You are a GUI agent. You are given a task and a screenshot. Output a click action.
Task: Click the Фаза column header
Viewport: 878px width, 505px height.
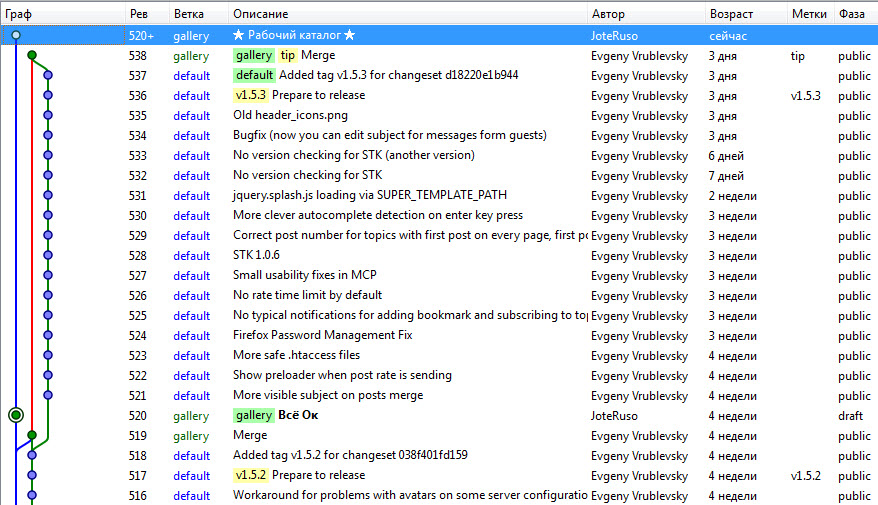point(852,14)
